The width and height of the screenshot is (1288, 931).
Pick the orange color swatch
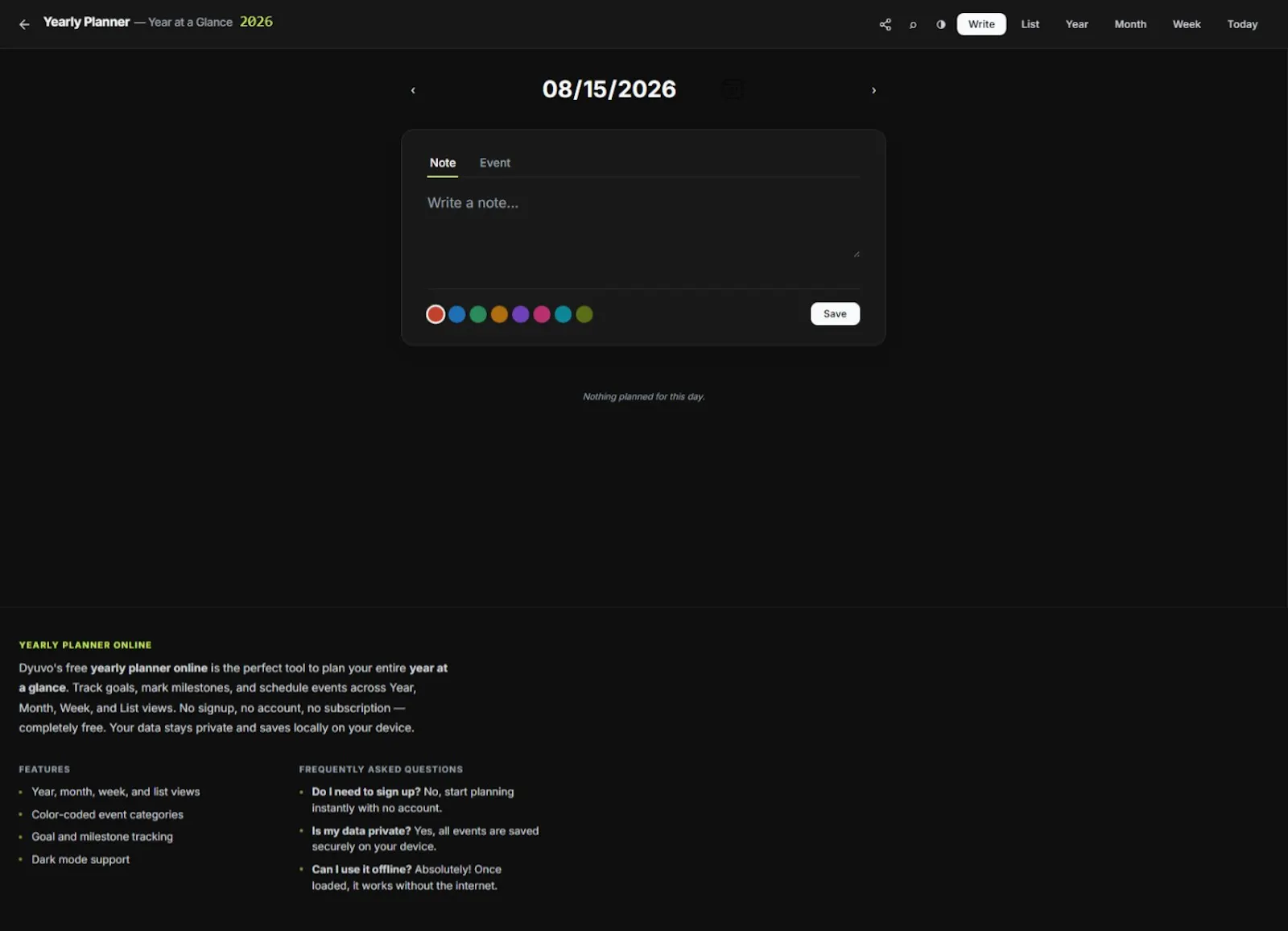[499, 314]
